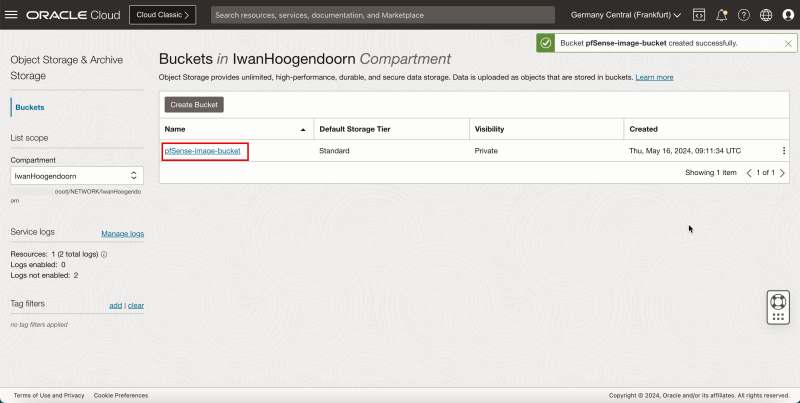Open the floating support lifebuoy widget

(778, 301)
